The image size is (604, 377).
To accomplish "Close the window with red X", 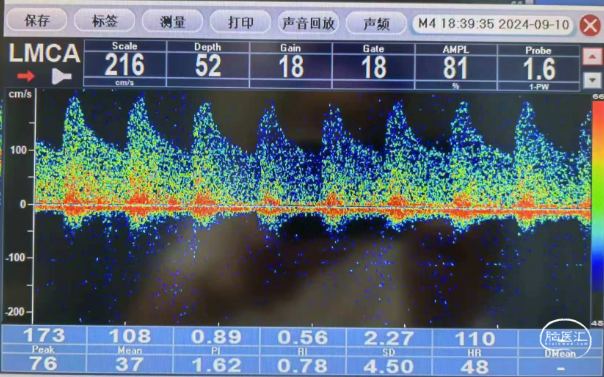I will pyautogui.click(x=591, y=25).
